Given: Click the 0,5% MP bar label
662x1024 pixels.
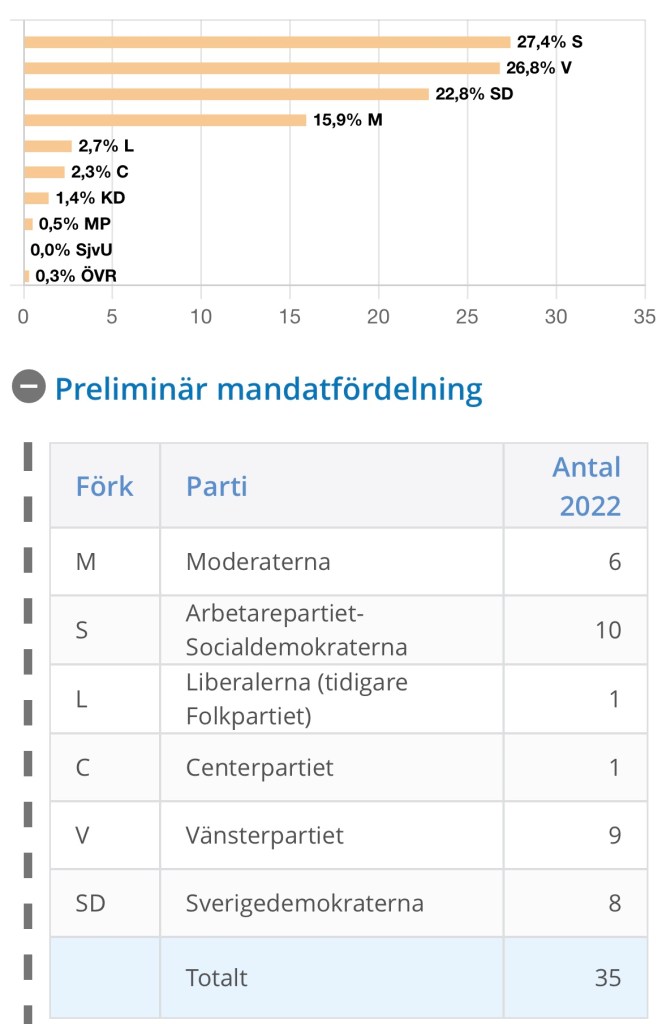Looking at the screenshot, I should coord(74,224).
